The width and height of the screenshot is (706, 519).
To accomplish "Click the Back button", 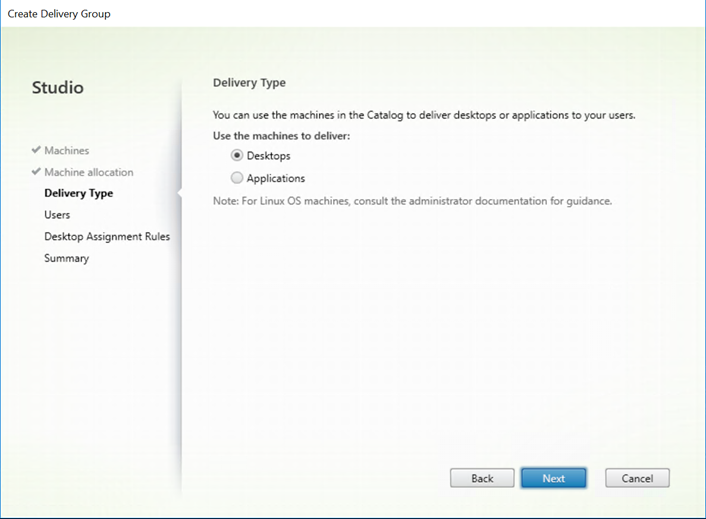I will click(x=482, y=478).
